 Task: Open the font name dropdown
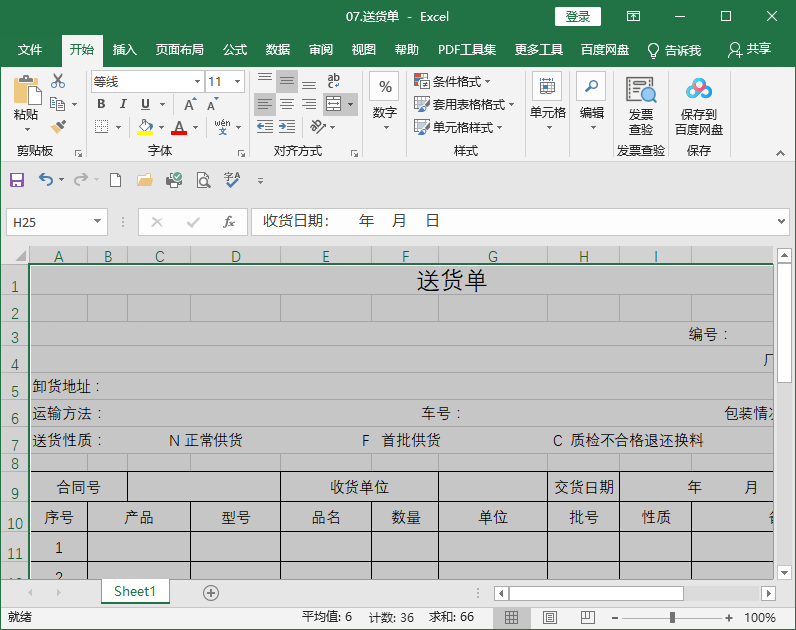197,82
